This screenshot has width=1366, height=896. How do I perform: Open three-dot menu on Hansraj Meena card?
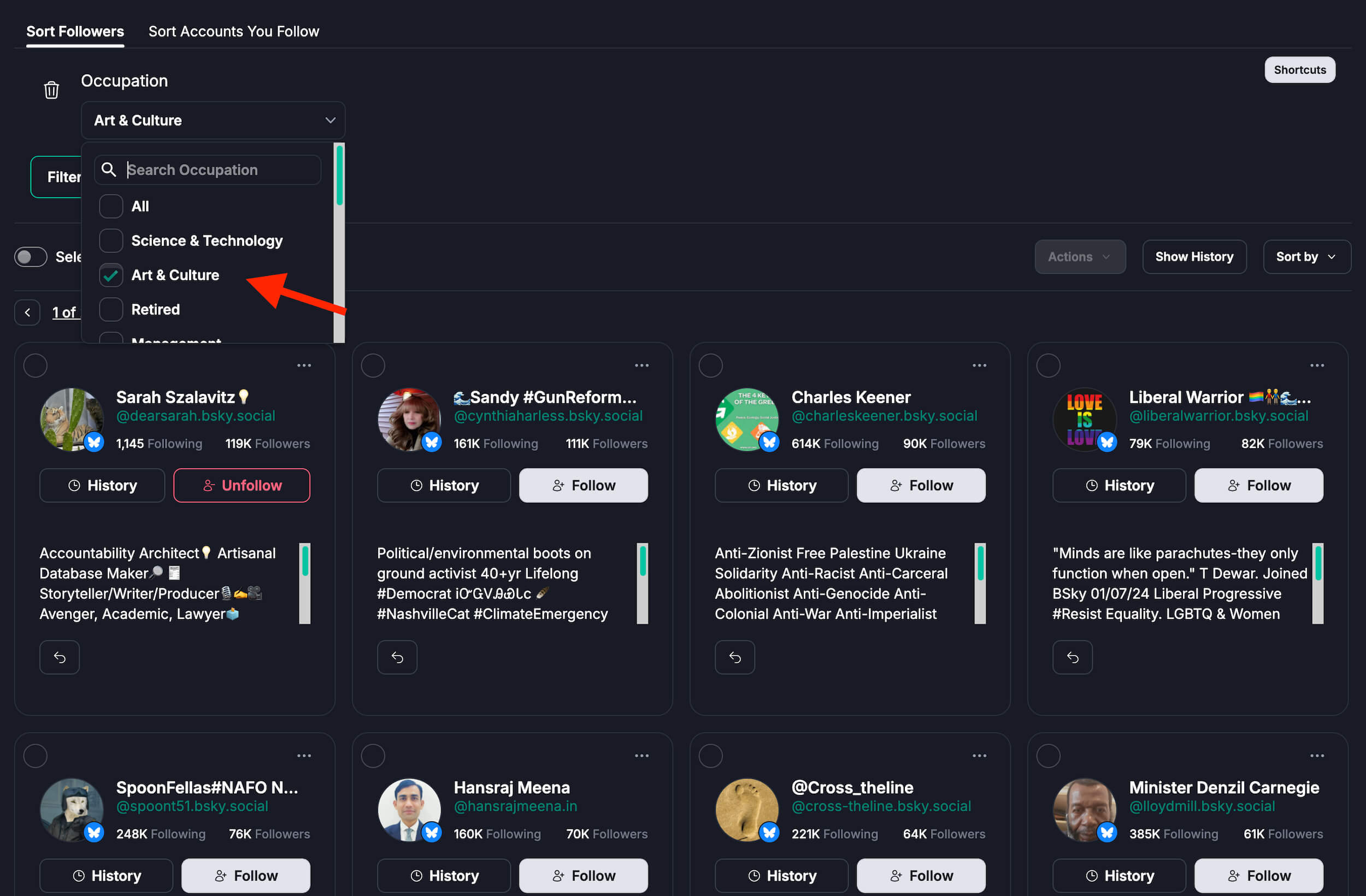[x=641, y=756]
